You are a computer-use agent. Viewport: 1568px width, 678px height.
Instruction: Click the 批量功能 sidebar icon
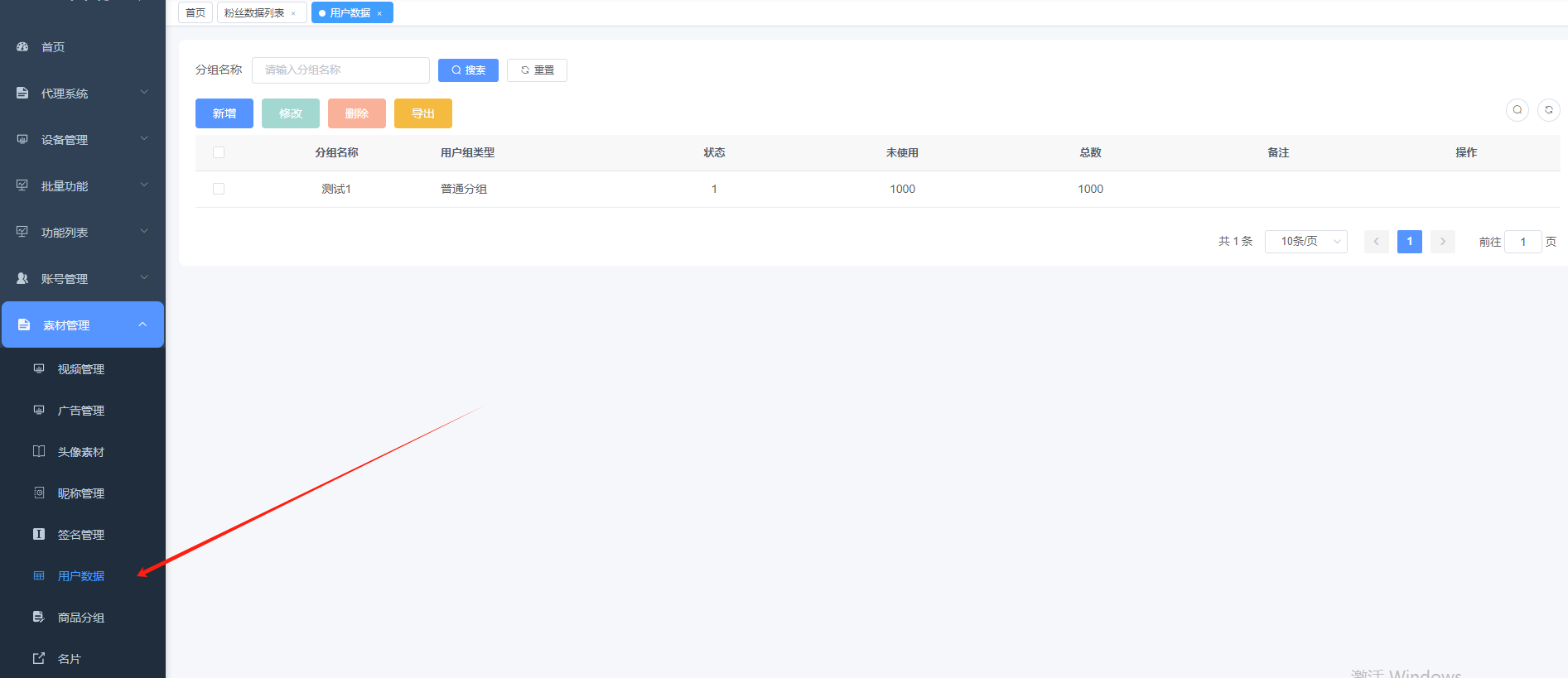tap(22, 185)
